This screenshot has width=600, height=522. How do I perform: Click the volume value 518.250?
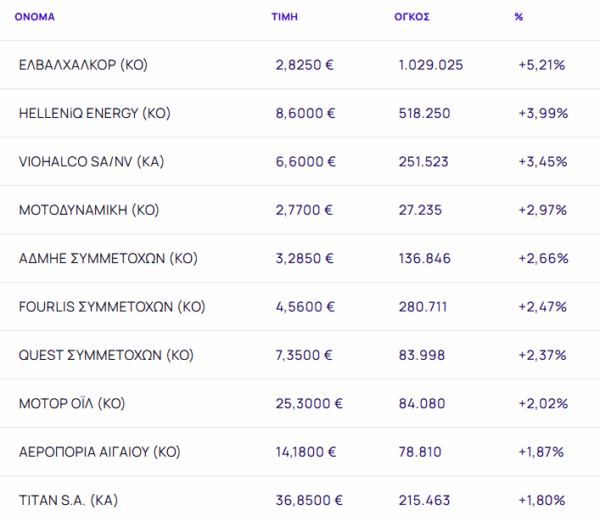424,113
